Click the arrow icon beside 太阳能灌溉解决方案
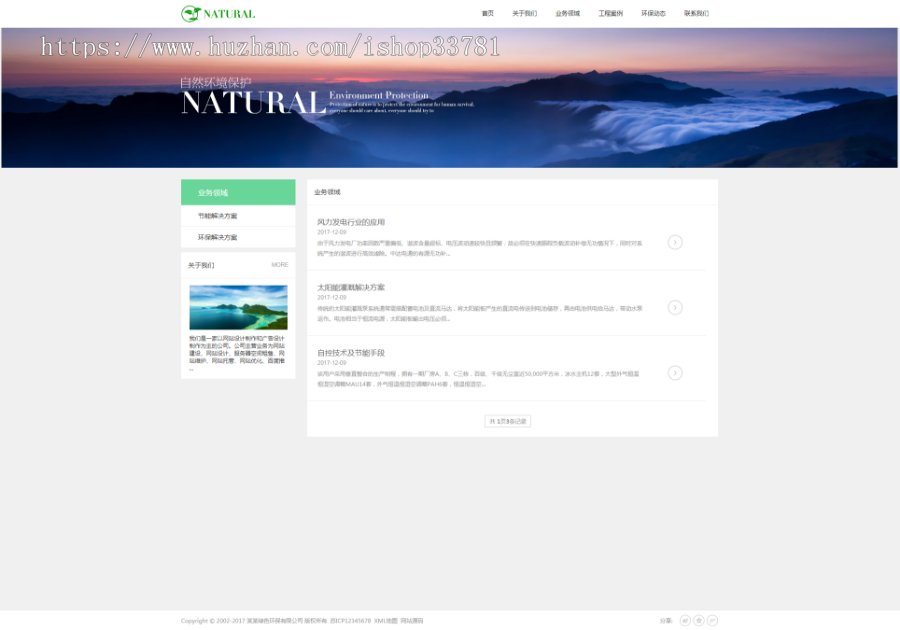Image resolution: width=900 pixels, height=630 pixels. (675, 308)
